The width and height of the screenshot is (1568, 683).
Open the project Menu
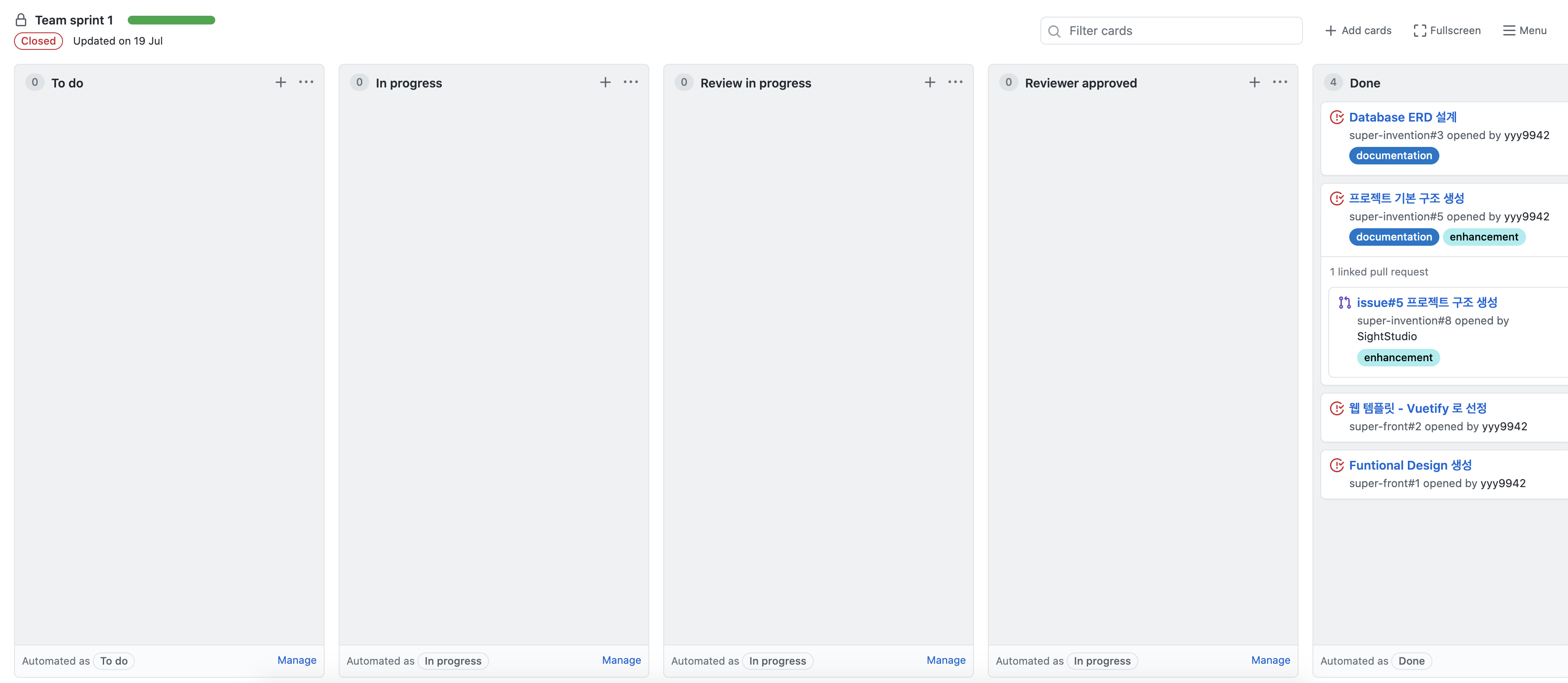click(x=1524, y=31)
